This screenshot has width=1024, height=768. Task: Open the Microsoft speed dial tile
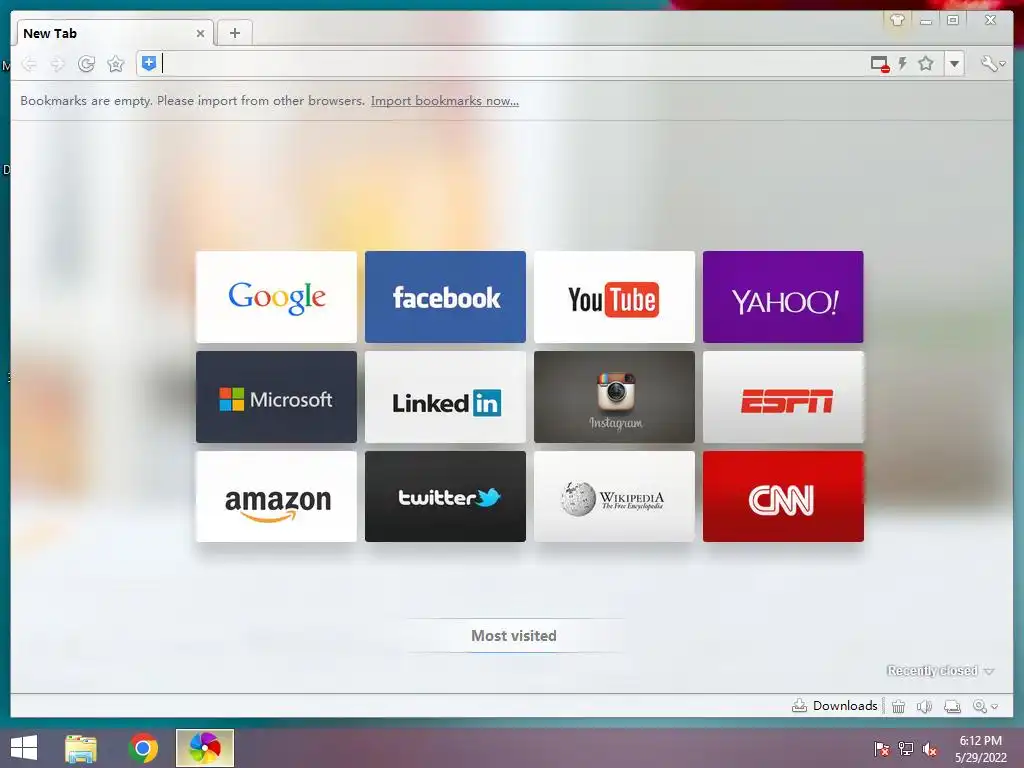pos(276,397)
